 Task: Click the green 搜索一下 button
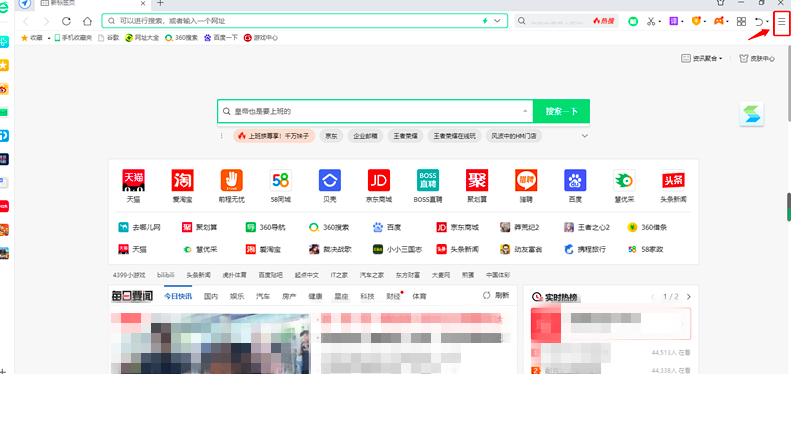[561, 111]
